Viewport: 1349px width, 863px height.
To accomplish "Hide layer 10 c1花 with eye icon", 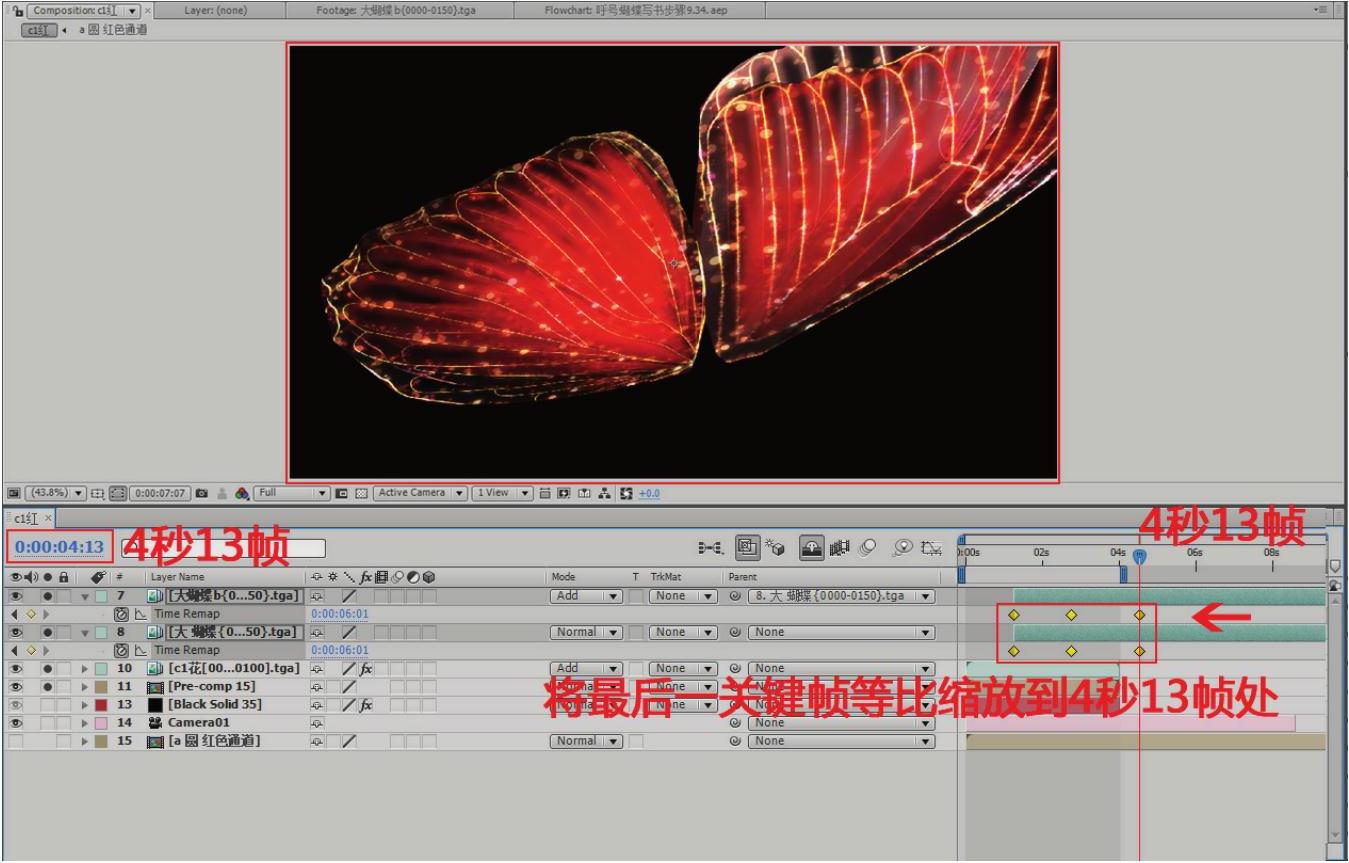I will tap(14, 668).
